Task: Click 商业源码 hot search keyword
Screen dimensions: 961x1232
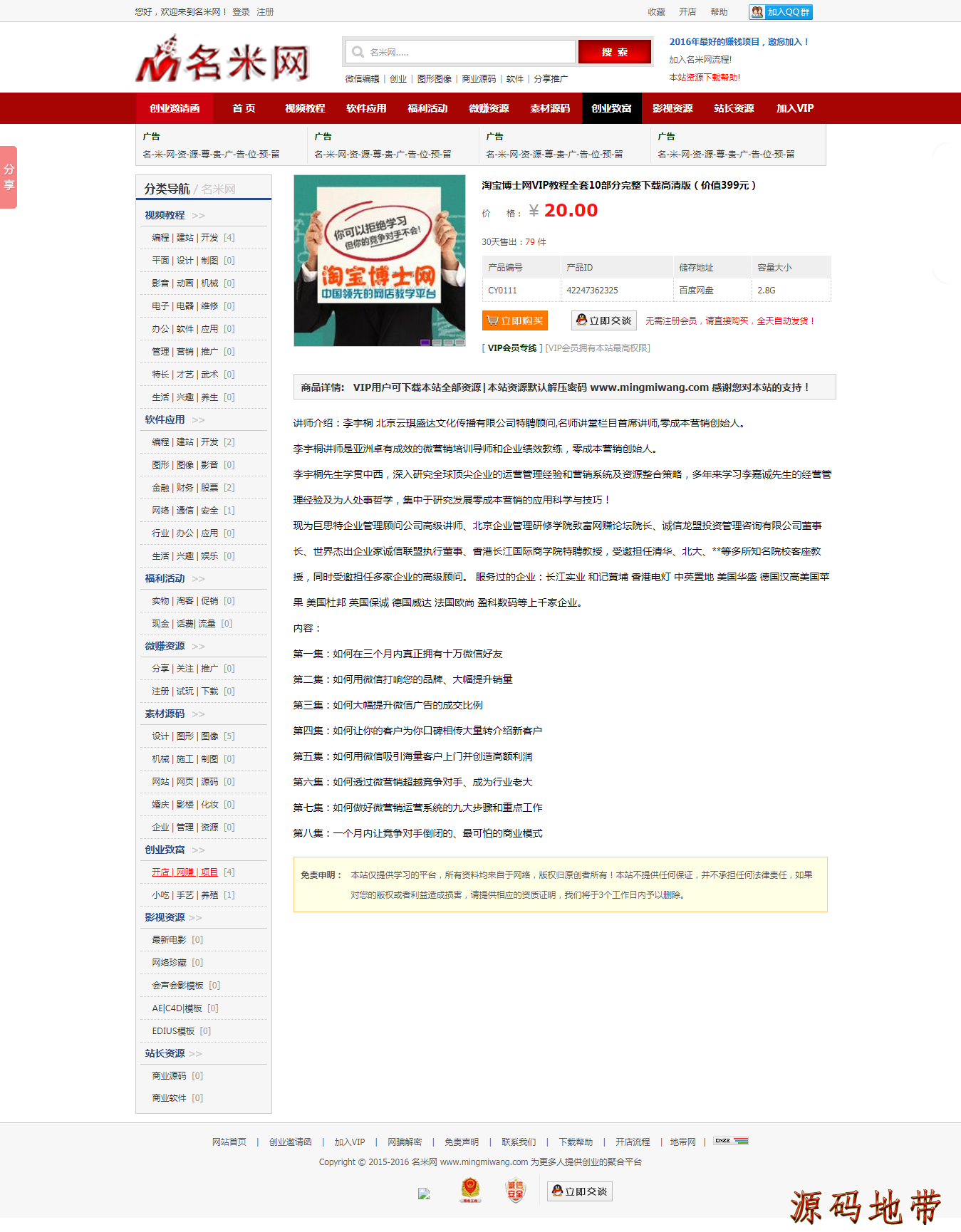Action: point(479,79)
